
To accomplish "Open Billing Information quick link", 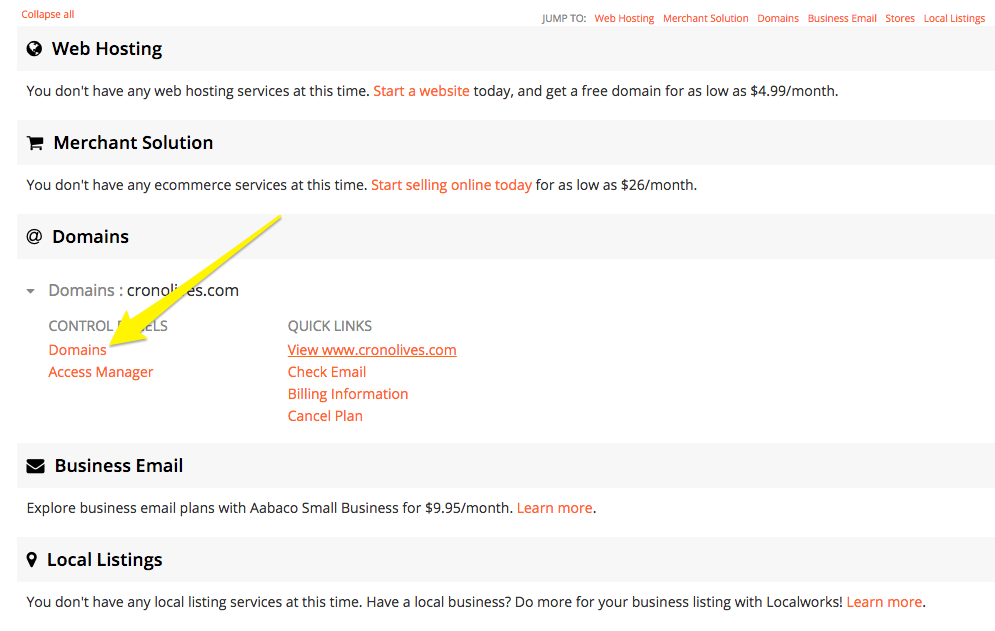I will point(348,394).
